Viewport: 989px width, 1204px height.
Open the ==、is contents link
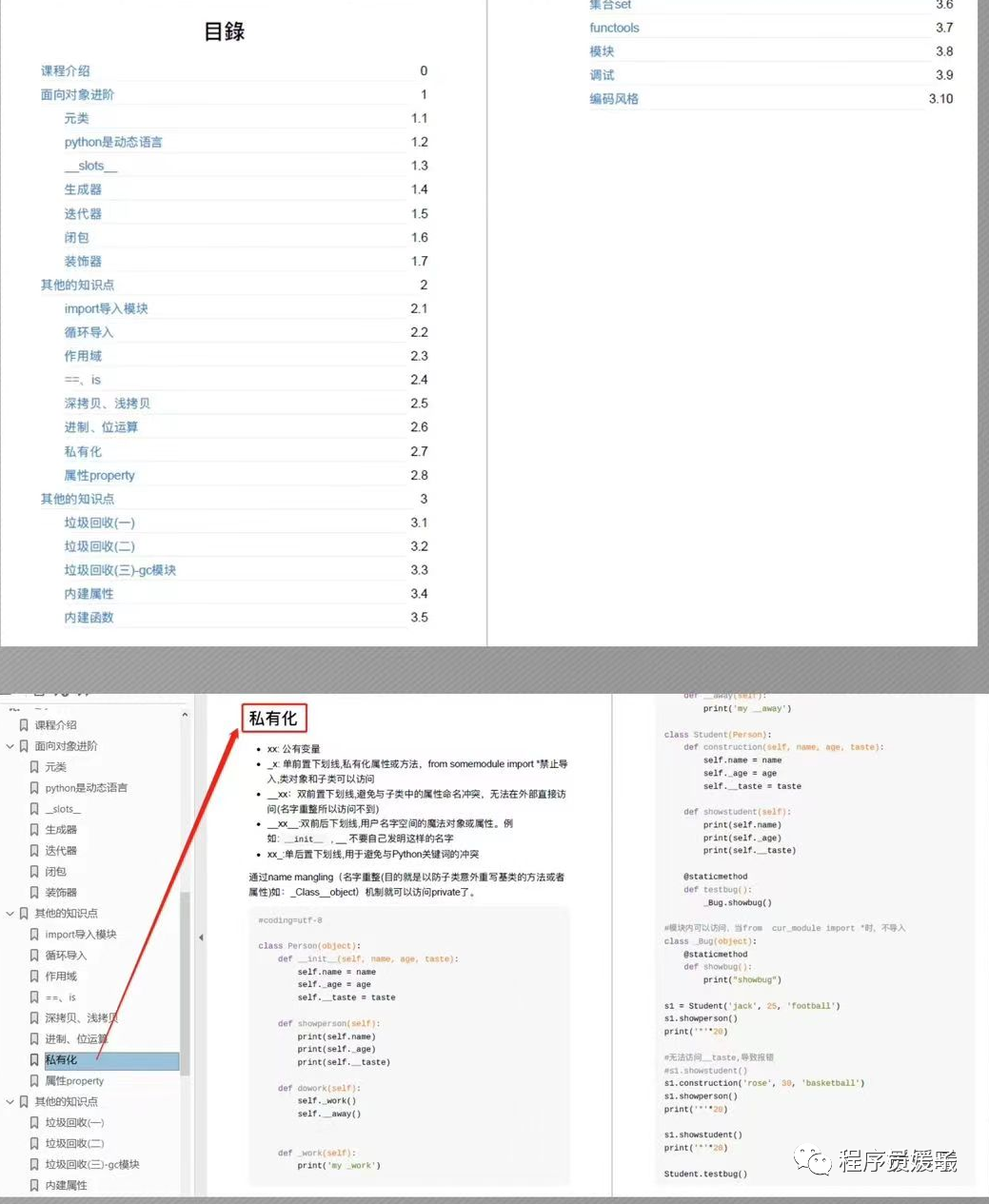83,380
